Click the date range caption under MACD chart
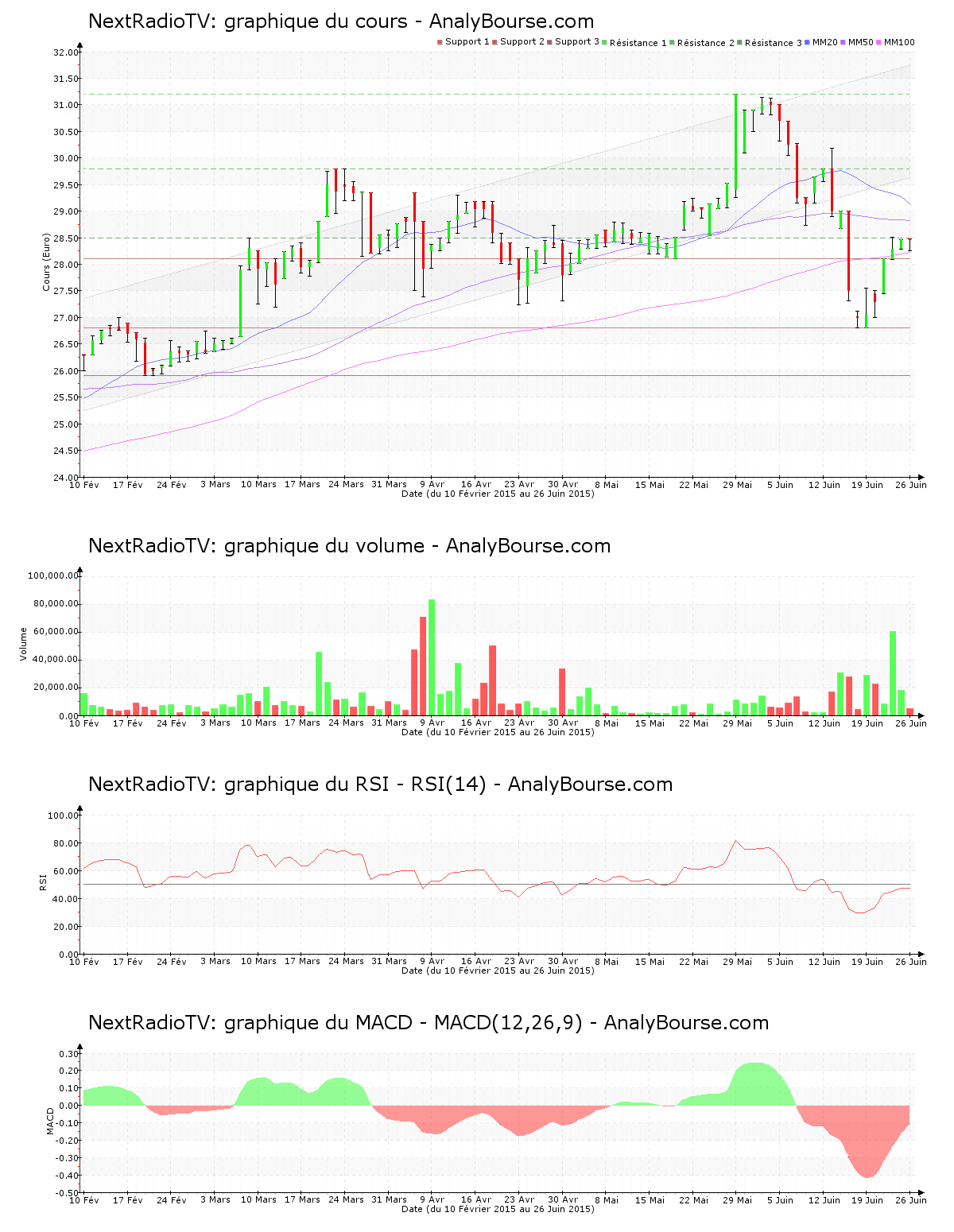The width and height of the screenshot is (954, 1232). click(498, 1209)
